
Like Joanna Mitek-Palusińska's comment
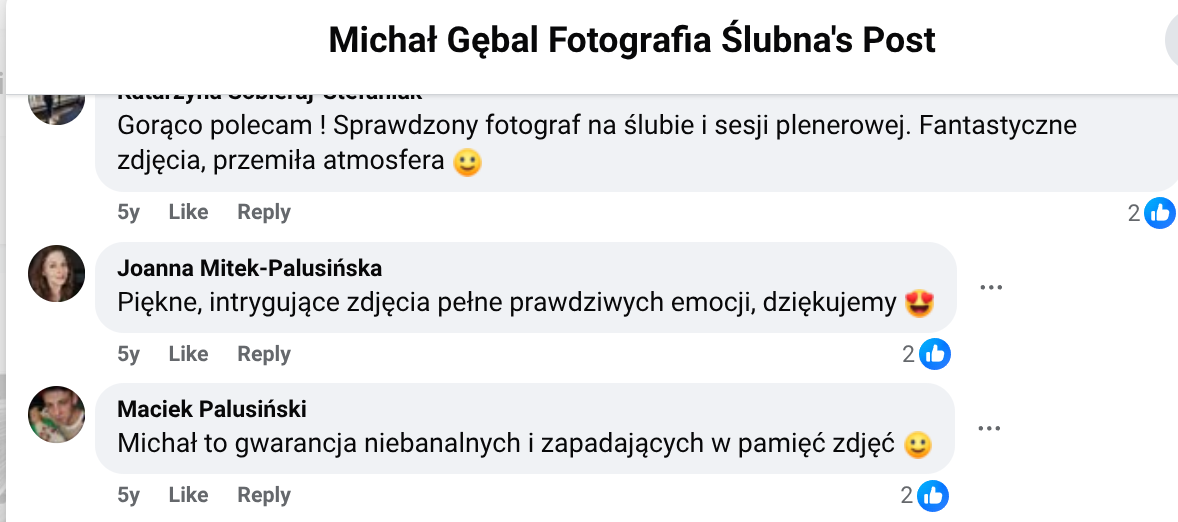click(188, 354)
